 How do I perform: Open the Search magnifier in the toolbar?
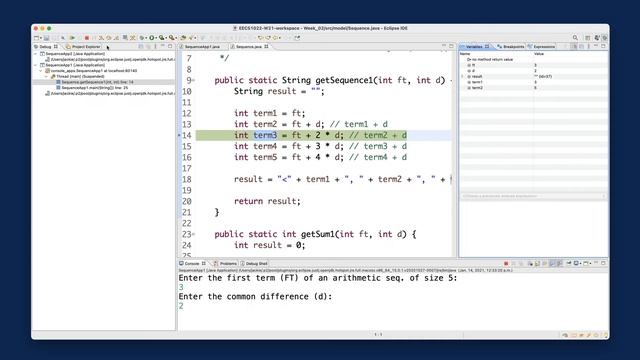click(x=575, y=38)
